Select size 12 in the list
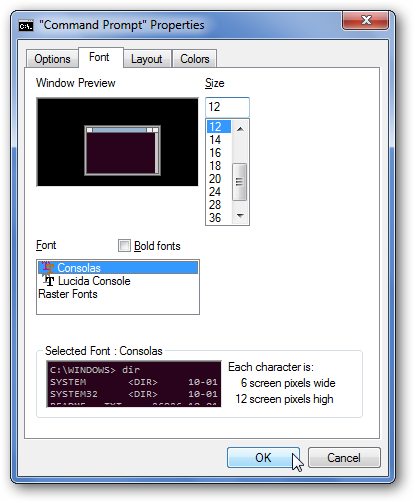 coord(219,127)
